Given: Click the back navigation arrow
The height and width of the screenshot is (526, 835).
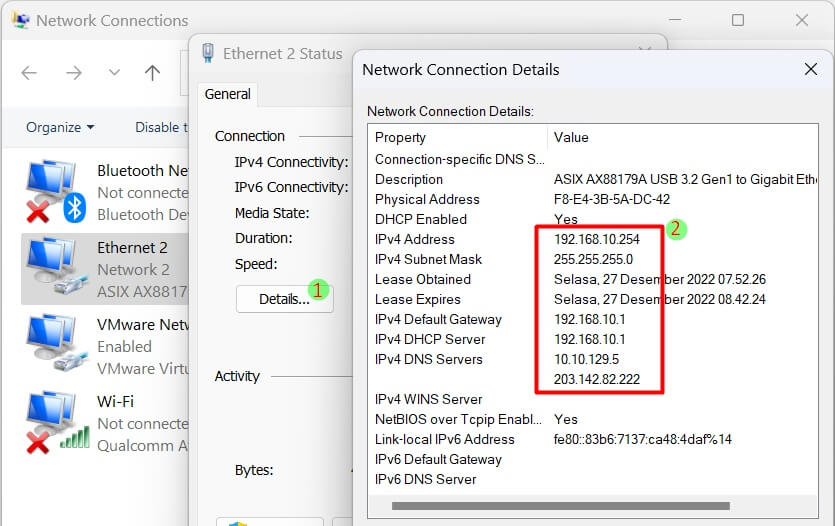Looking at the screenshot, I should [x=29, y=73].
